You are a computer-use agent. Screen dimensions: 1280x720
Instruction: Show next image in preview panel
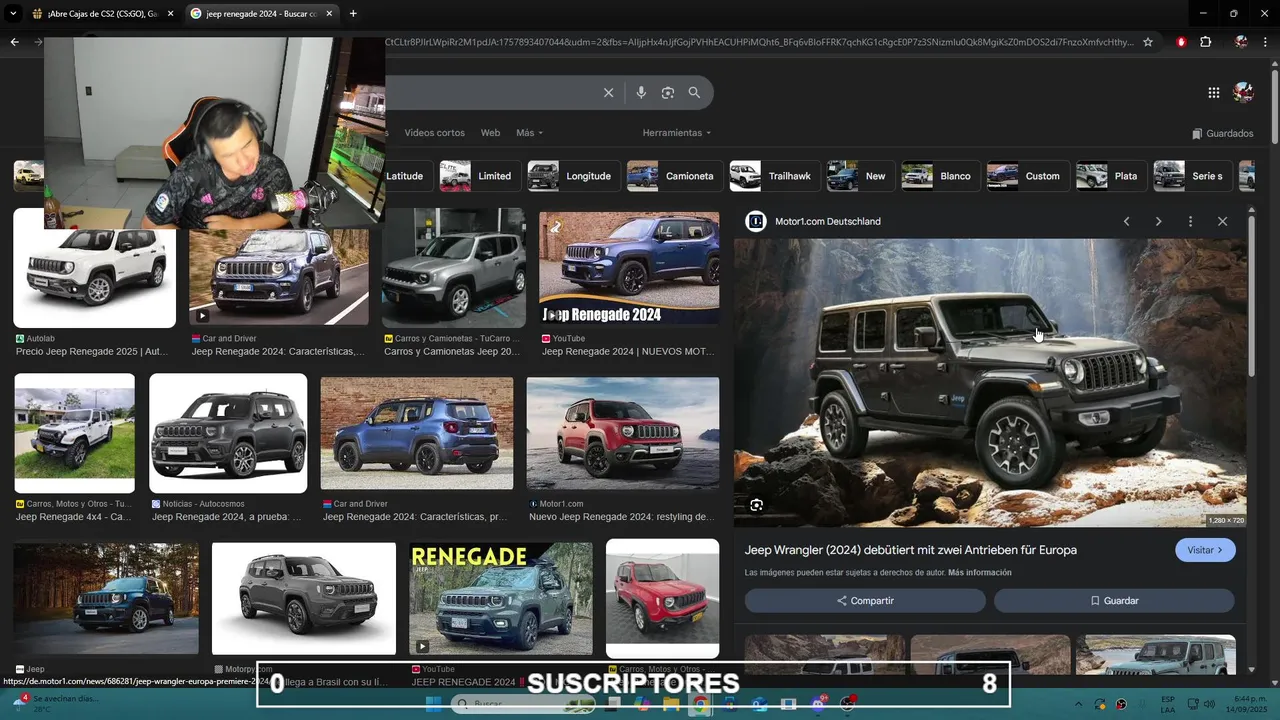[1158, 221]
